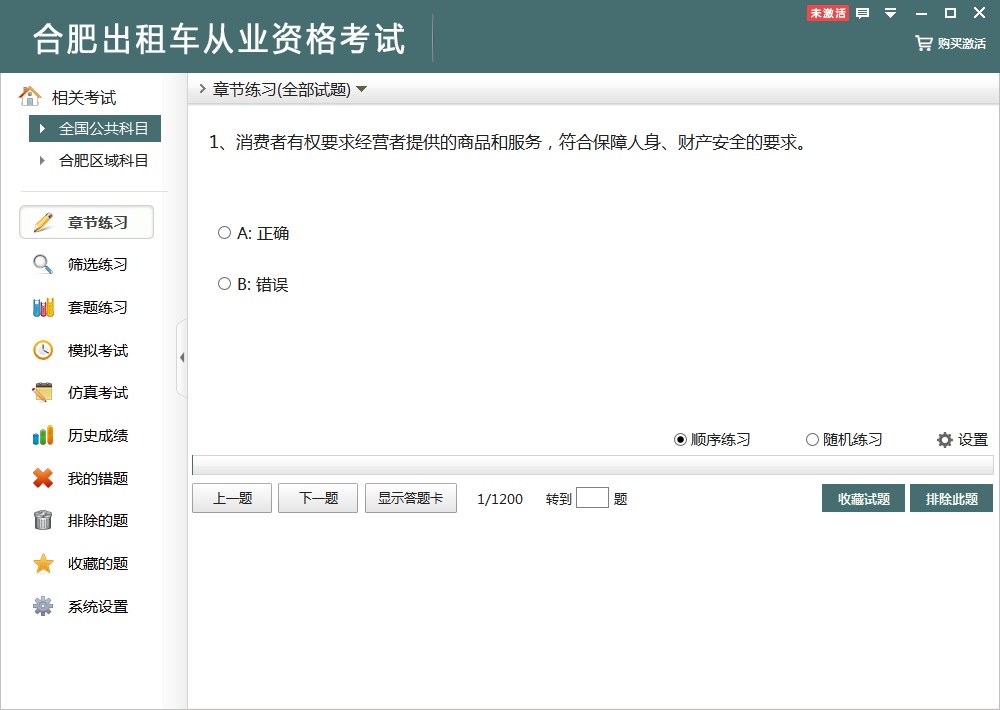Open 系统设置 gear icon in sidebar

click(x=43, y=607)
